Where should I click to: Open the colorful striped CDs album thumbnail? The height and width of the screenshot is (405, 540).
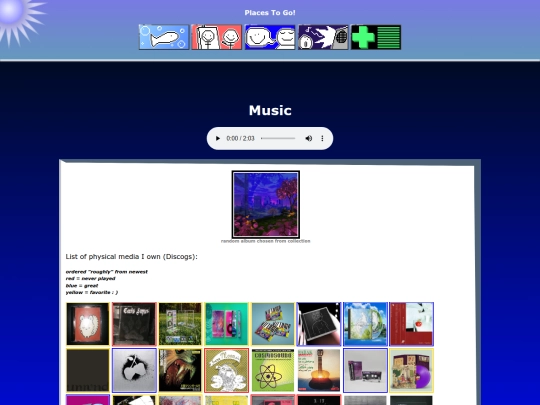click(x=273, y=324)
